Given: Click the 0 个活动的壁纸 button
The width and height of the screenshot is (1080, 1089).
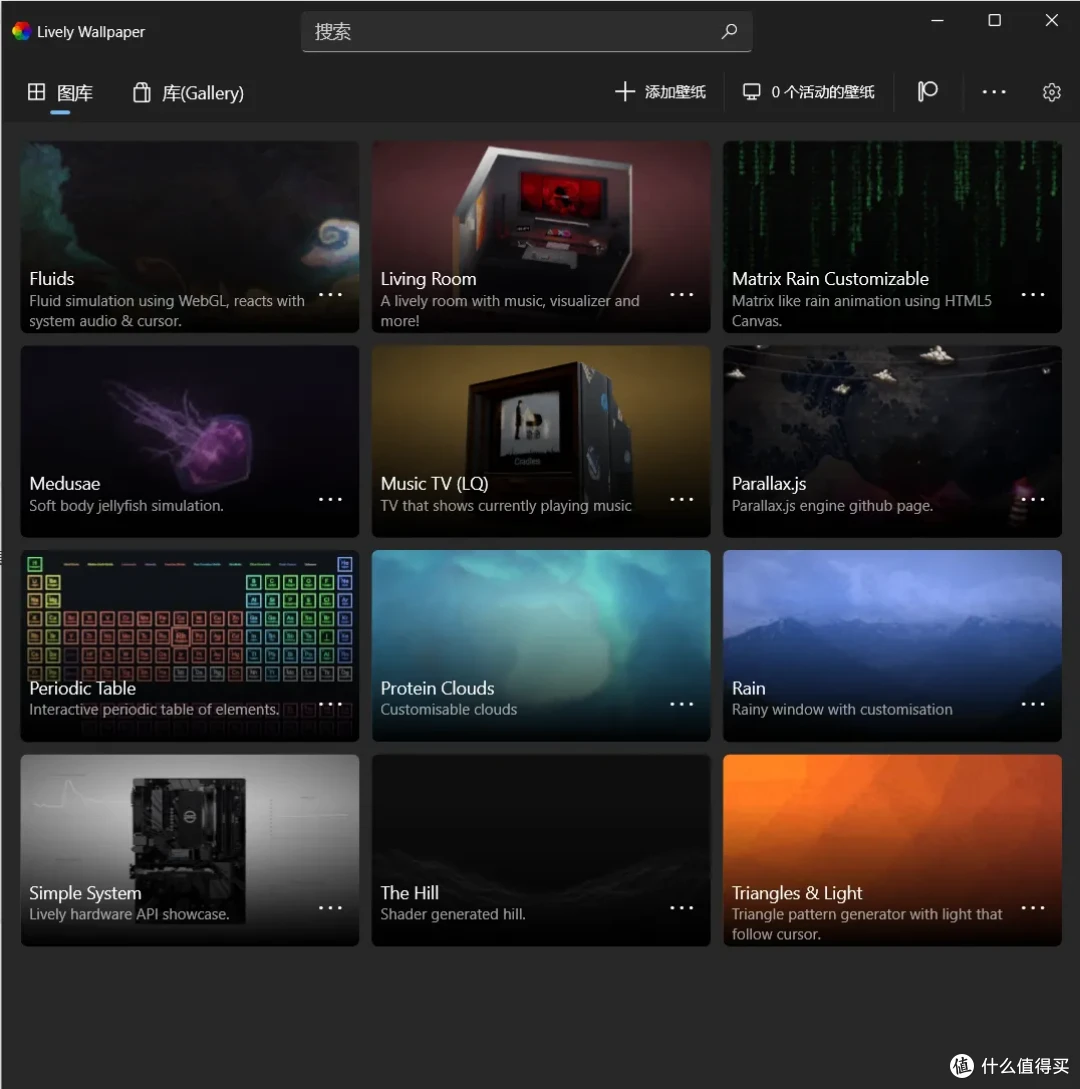Looking at the screenshot, I should [x=808, y=92].
